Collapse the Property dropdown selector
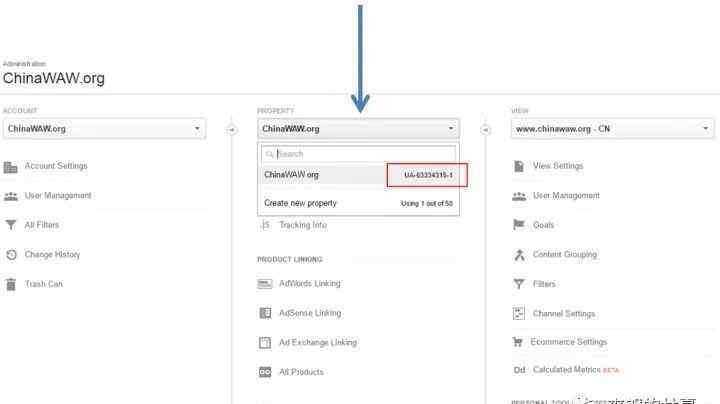This screenshot has width=720, height=404. coord(358,129)
